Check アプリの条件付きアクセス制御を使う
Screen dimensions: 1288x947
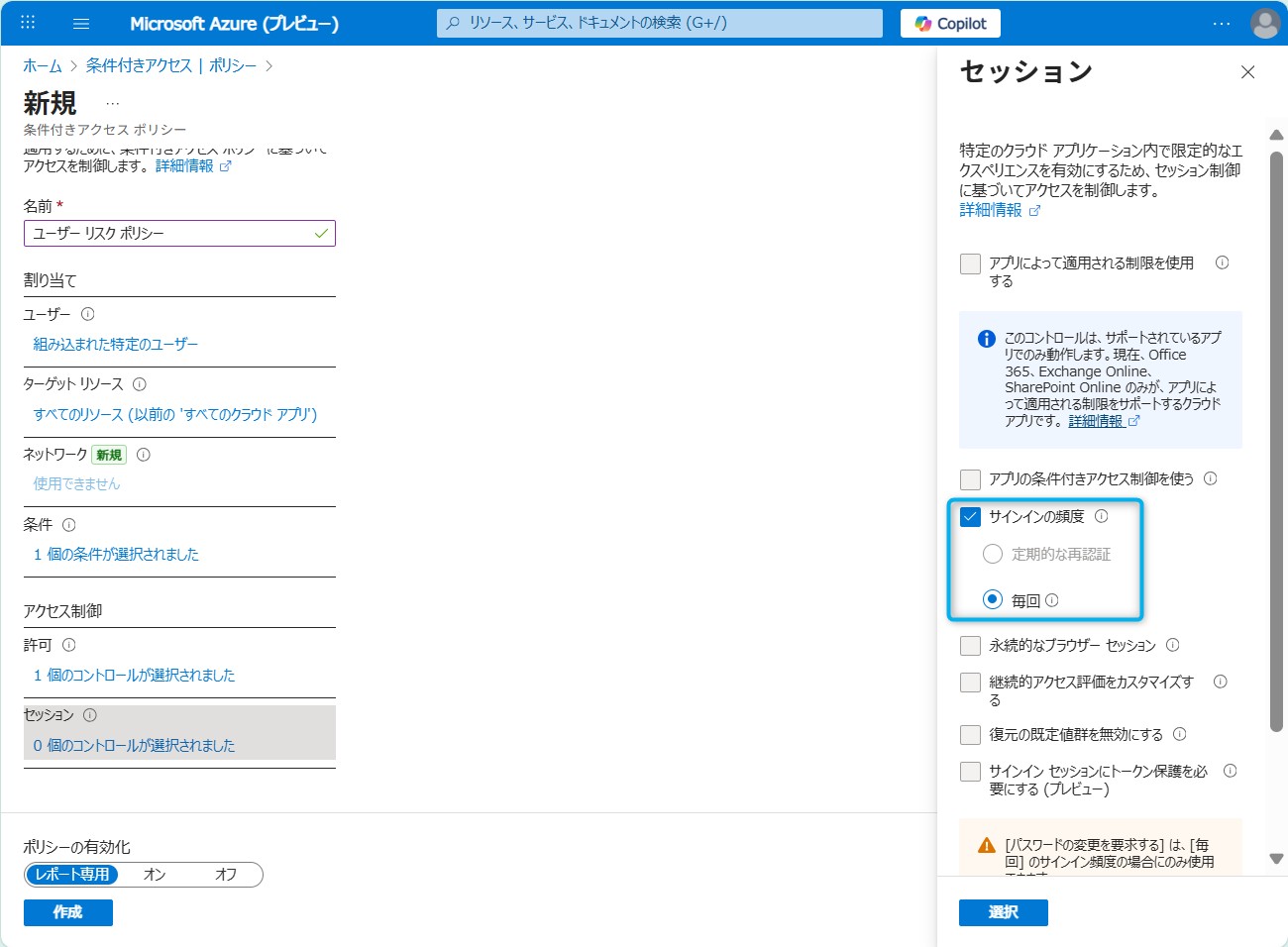point(970,479)
